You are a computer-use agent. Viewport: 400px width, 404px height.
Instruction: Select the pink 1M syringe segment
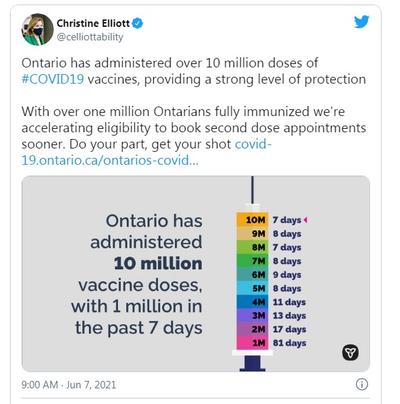[x=252, y=343]
